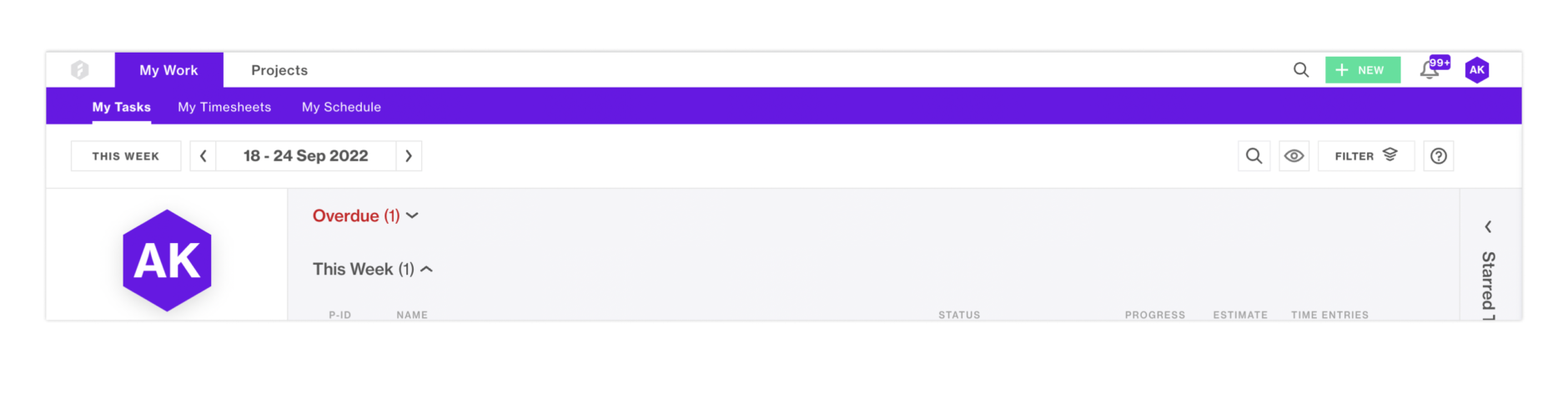Click the hexagon app logo icon
1568x405 pixels.
pos(80,70)
